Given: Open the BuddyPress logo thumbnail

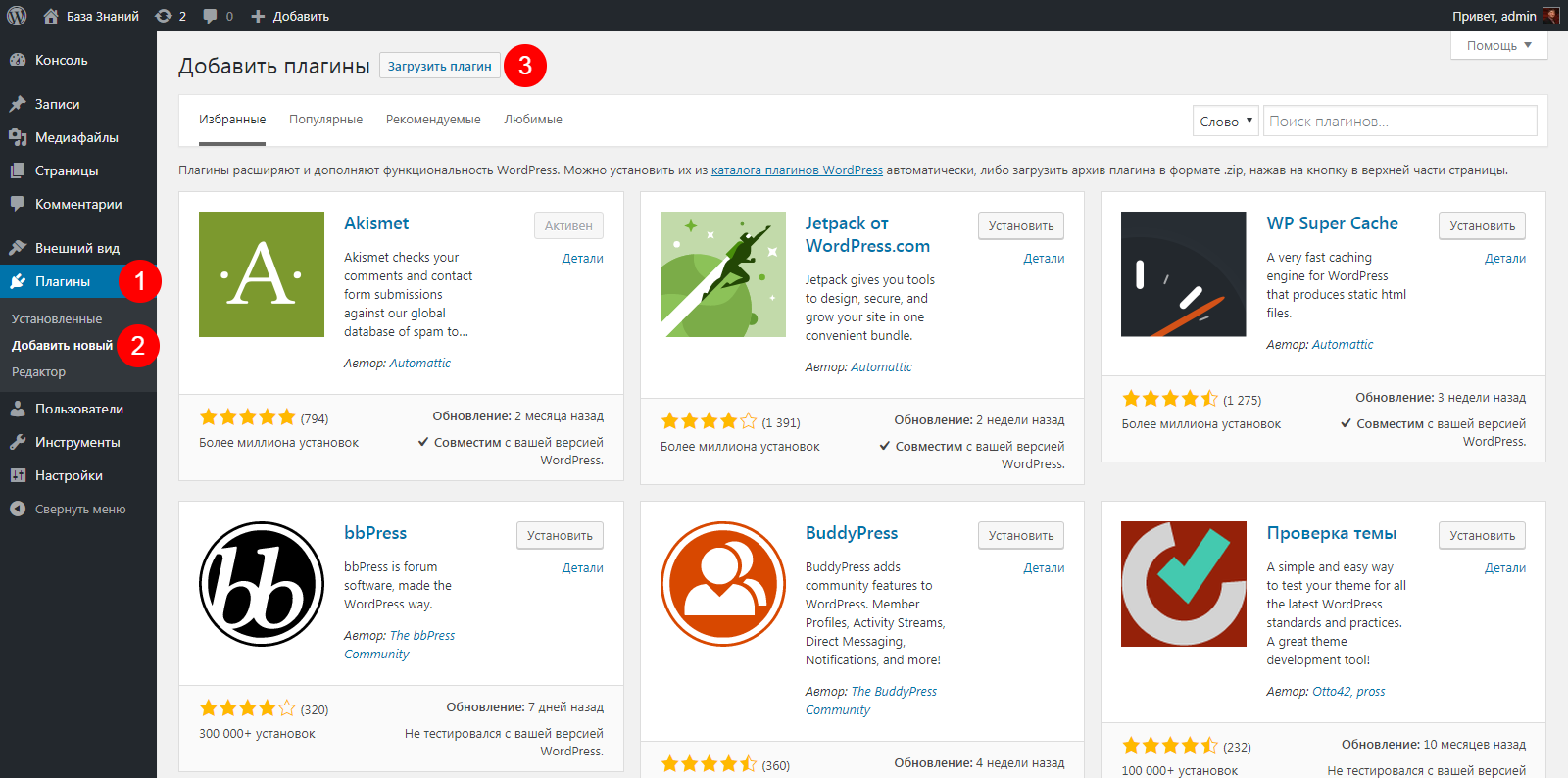Looking at the screenshot, I should 723,584.
